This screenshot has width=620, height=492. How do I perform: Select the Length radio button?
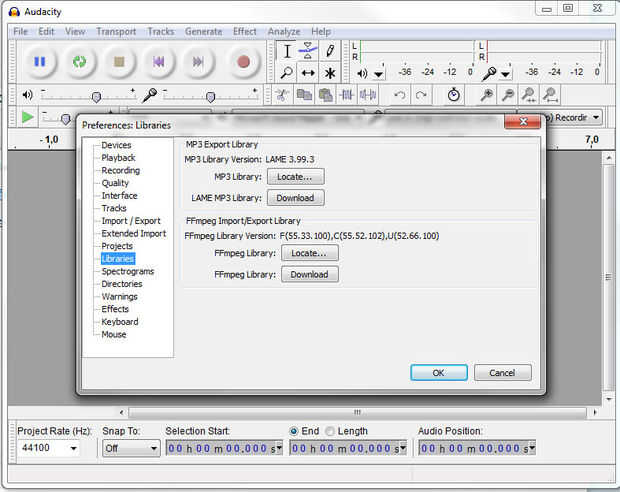coord(330,431)
